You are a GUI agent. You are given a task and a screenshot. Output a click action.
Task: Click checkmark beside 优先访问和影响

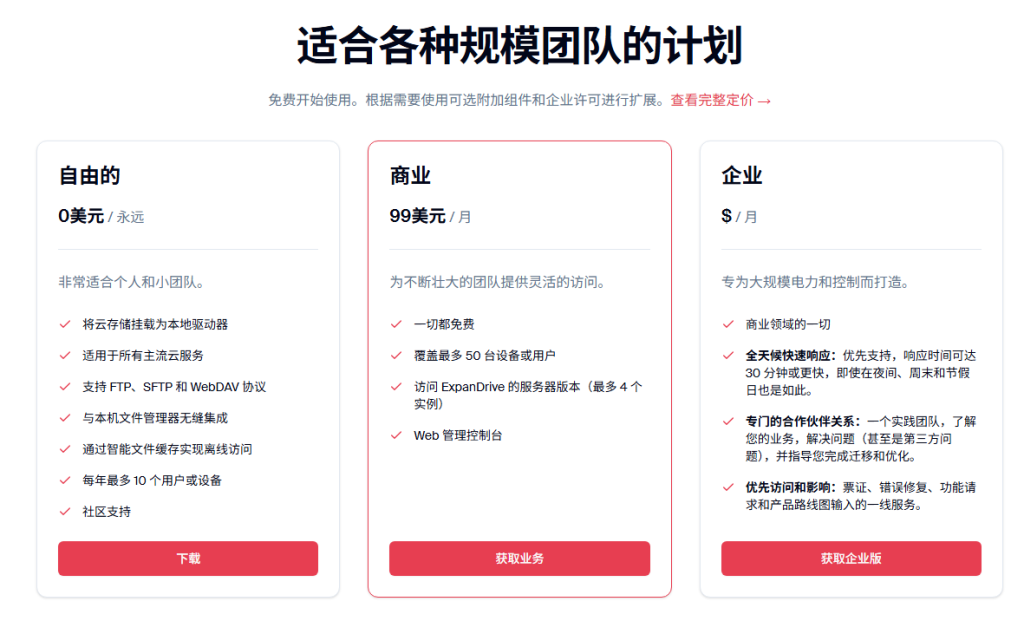pos(728,487)
